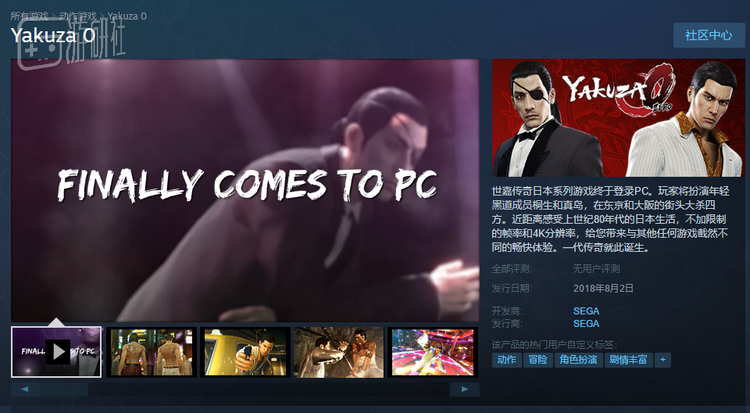
Task: Select the two shirtless fighters screenshot thumbnail
Action: click(x=152, y=352)
